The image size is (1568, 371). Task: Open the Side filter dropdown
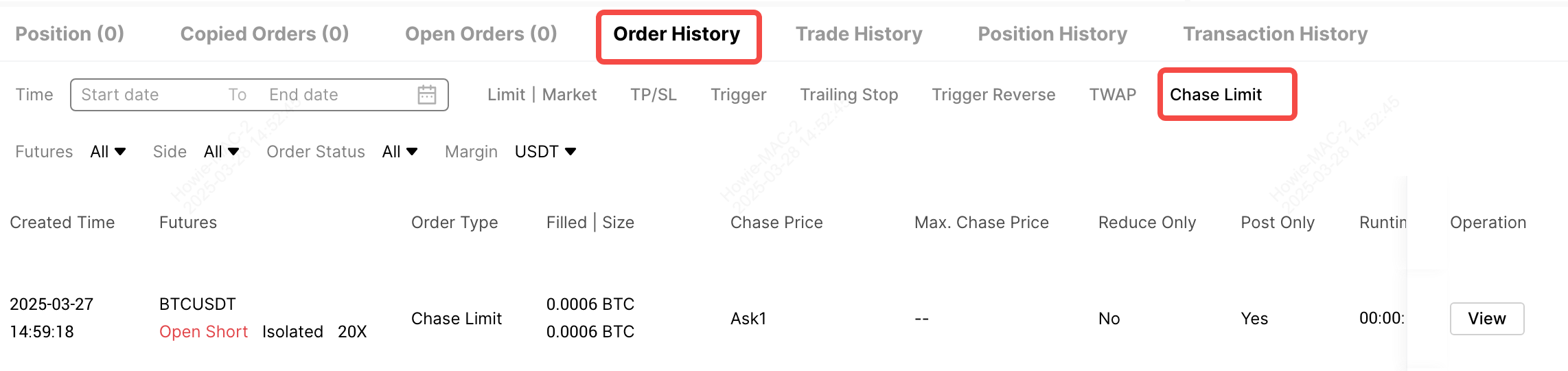tap(221, 152)
